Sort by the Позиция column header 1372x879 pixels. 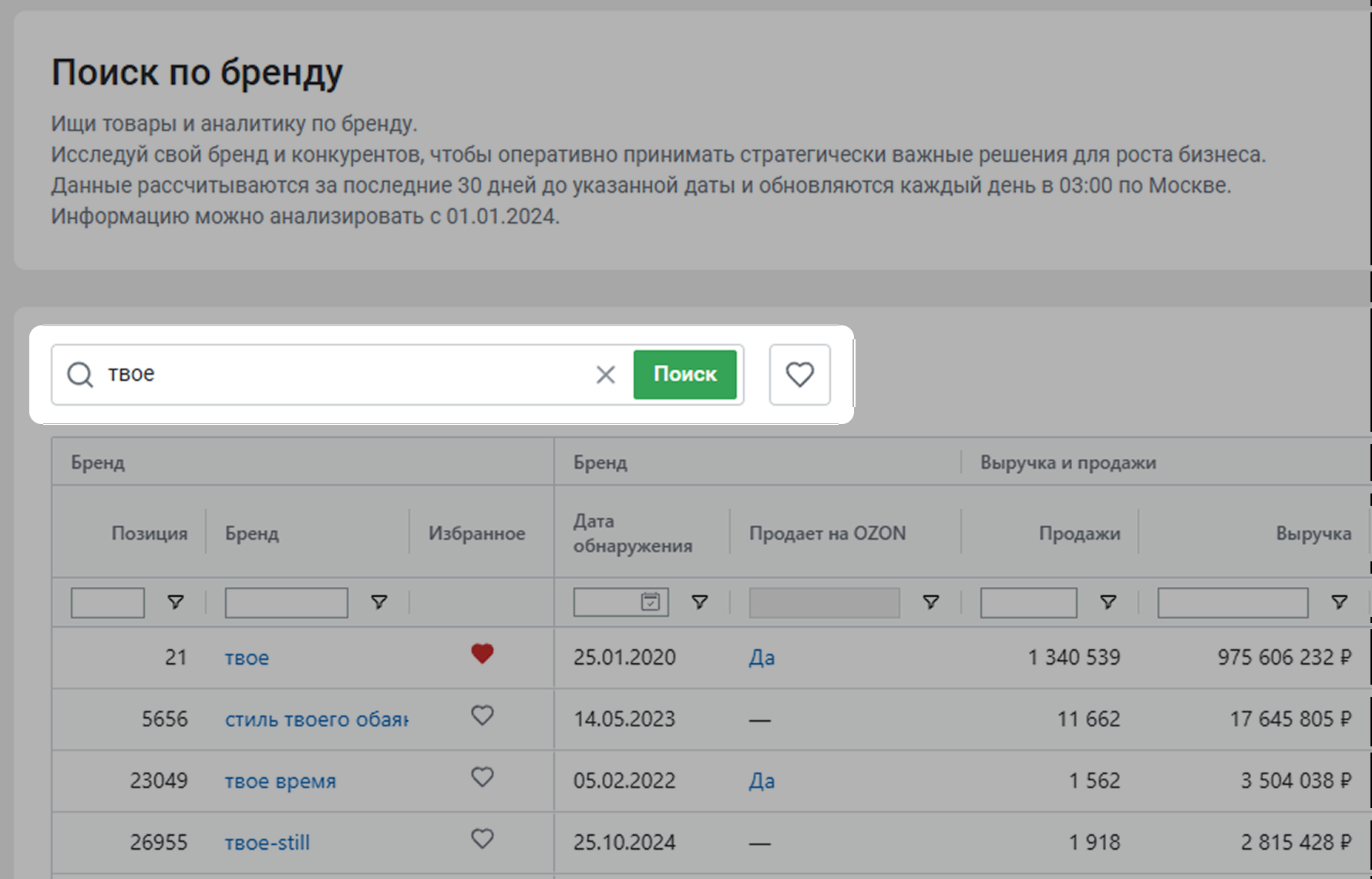click(150, 533)
